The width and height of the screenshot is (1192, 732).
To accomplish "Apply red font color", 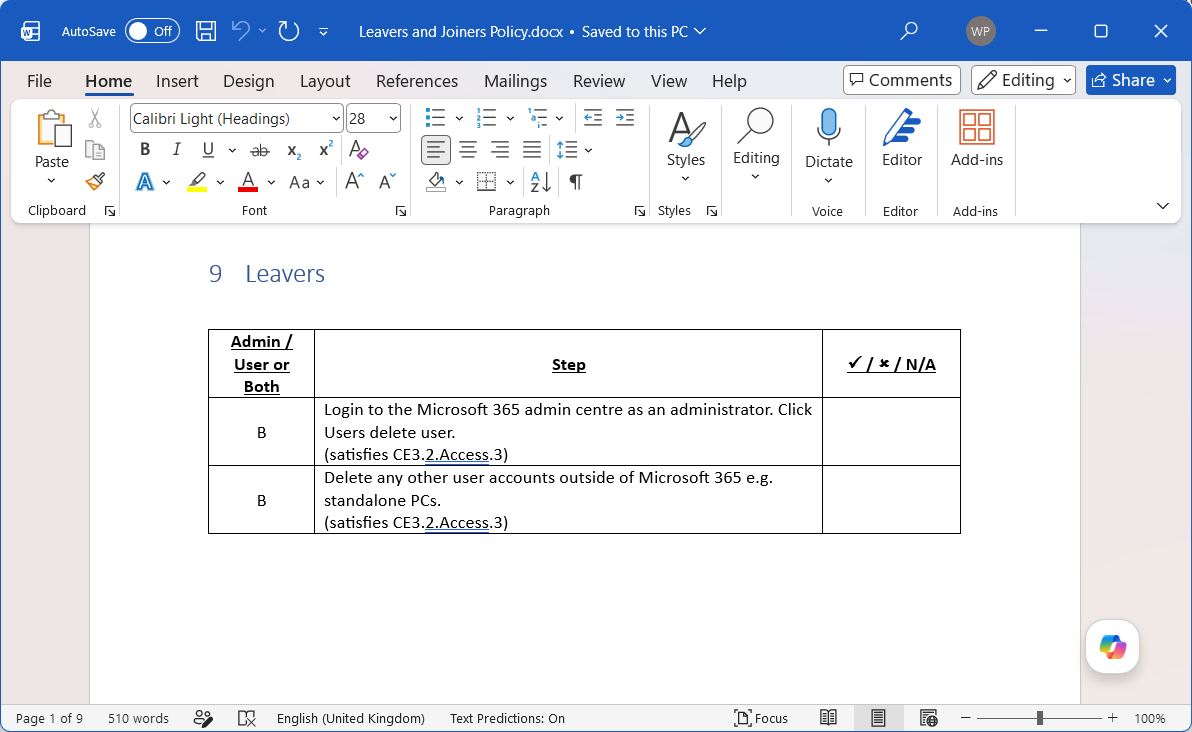I will click(248, 182).
